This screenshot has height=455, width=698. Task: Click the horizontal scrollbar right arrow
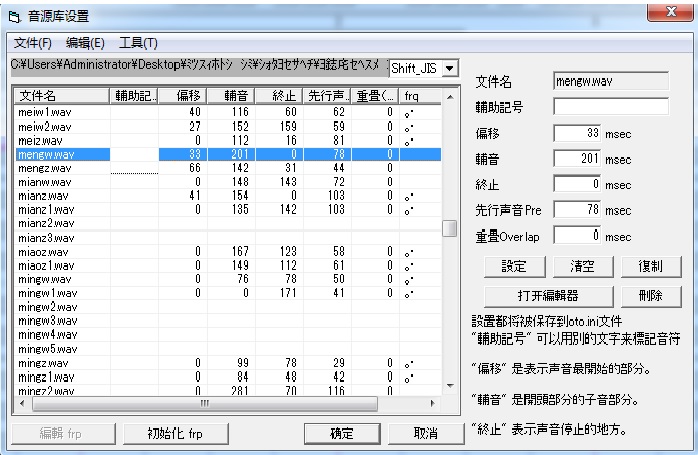click(433, 403)
